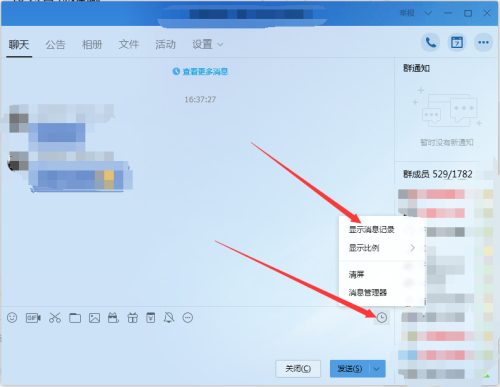Viewport: 500px width, 387px height.
Task: Open more tools circle-ellipsis icon
Action: click(188, 318)
